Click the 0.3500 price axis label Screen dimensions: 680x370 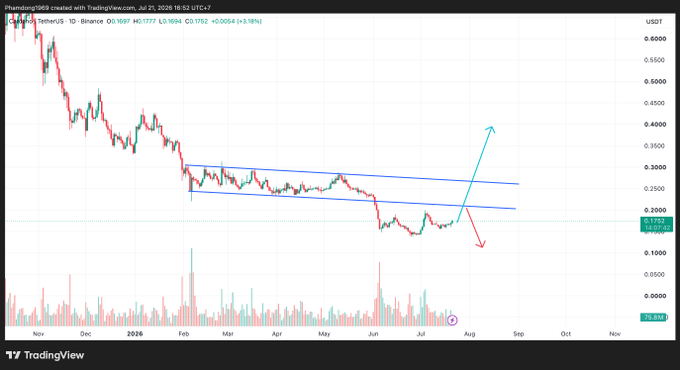point(654,146)
